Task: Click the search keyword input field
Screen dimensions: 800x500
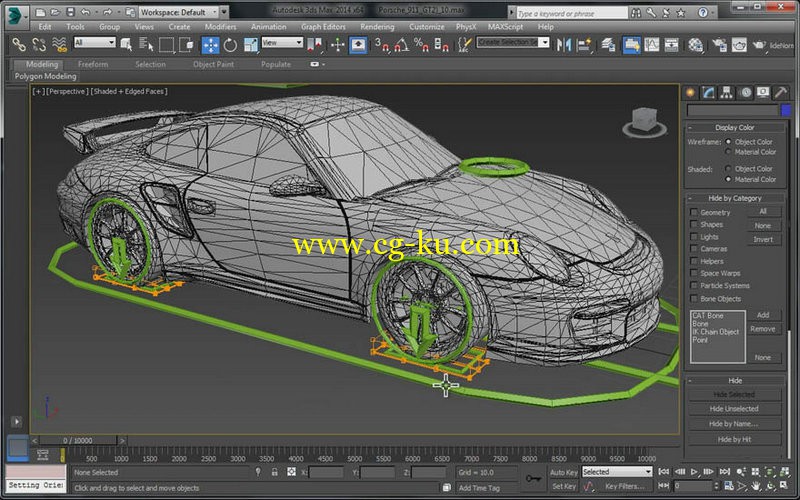Action: [572, 13]
